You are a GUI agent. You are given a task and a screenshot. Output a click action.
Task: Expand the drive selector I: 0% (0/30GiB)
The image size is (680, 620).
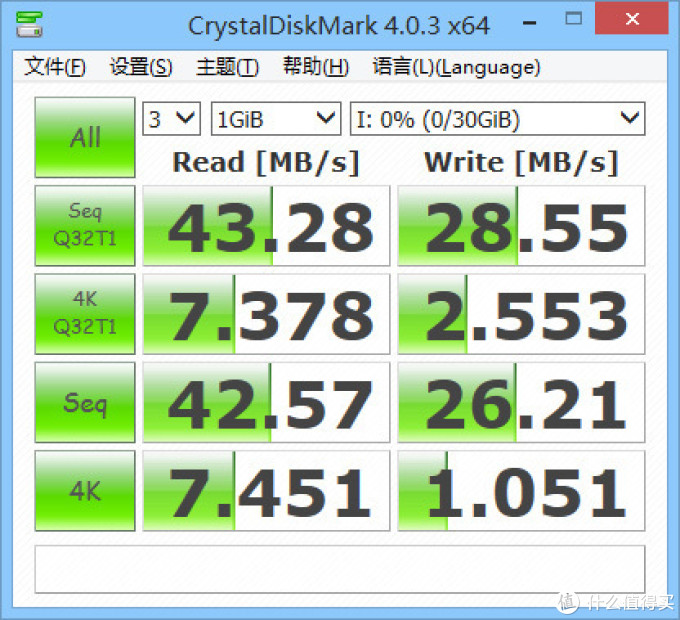(497, 119)
